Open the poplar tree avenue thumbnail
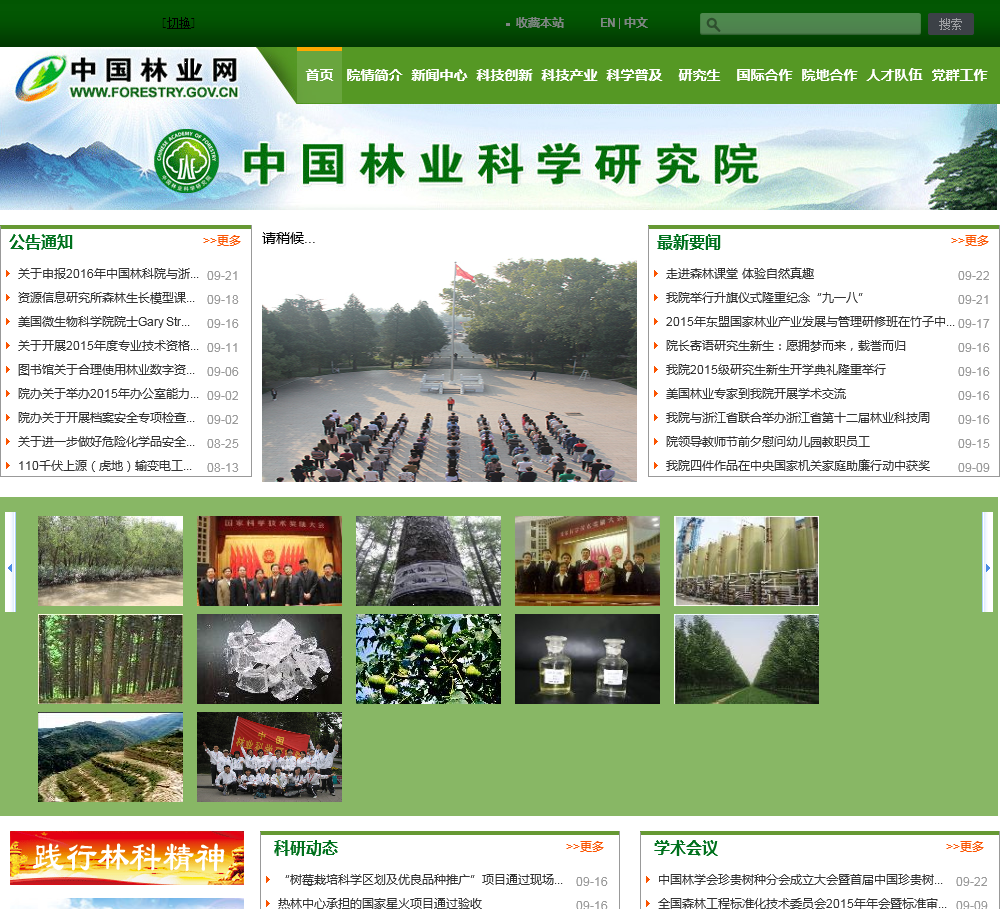Screen dimensions: 1000x909 coord(746,659)
